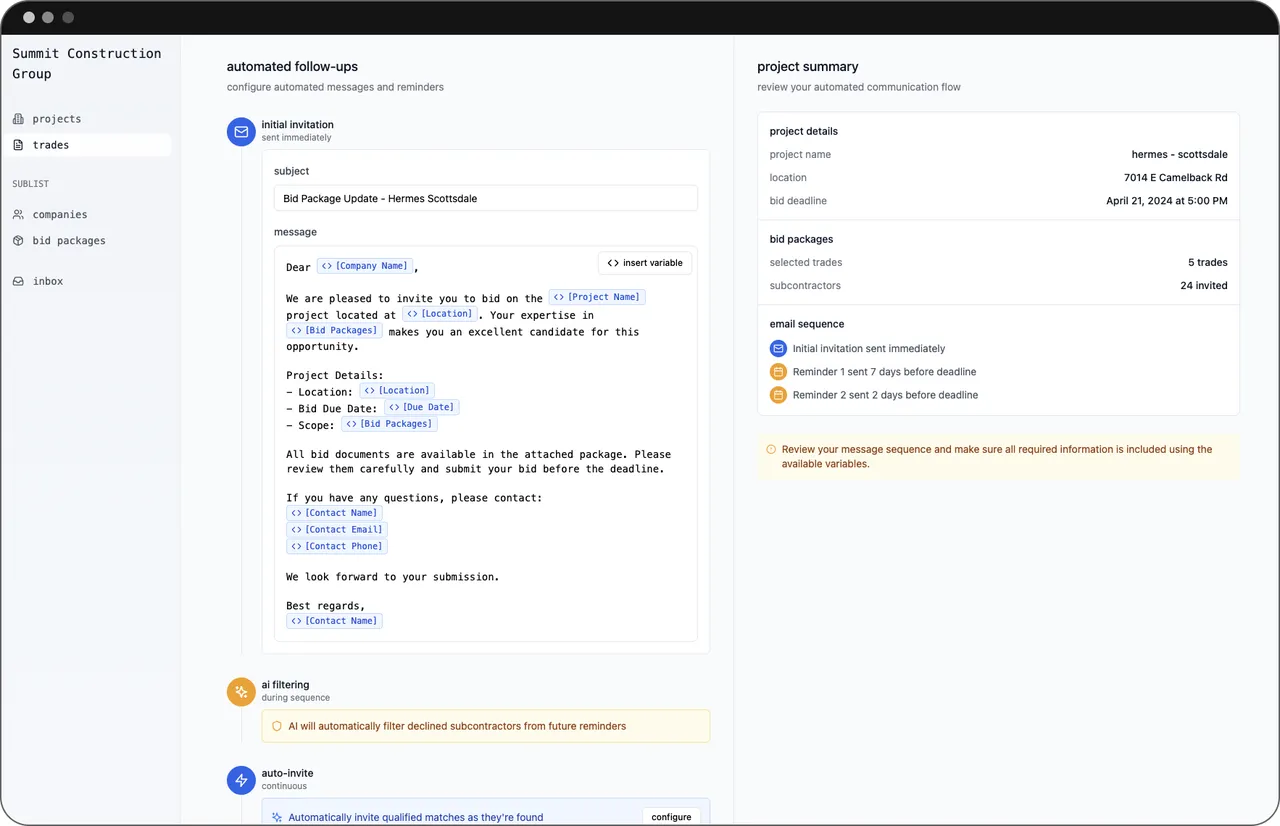Click the shield icon in AI filter notice
1280x826 pixels.
(x=277, y=726)
